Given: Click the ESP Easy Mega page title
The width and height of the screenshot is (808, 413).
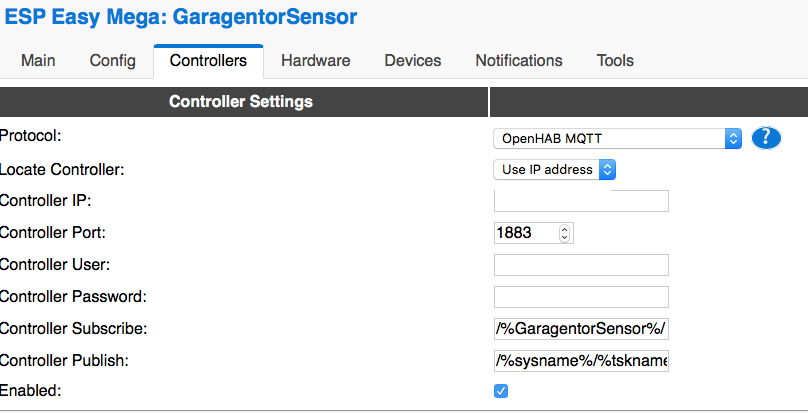Looking at the screenshot, I should pos(181,17).
